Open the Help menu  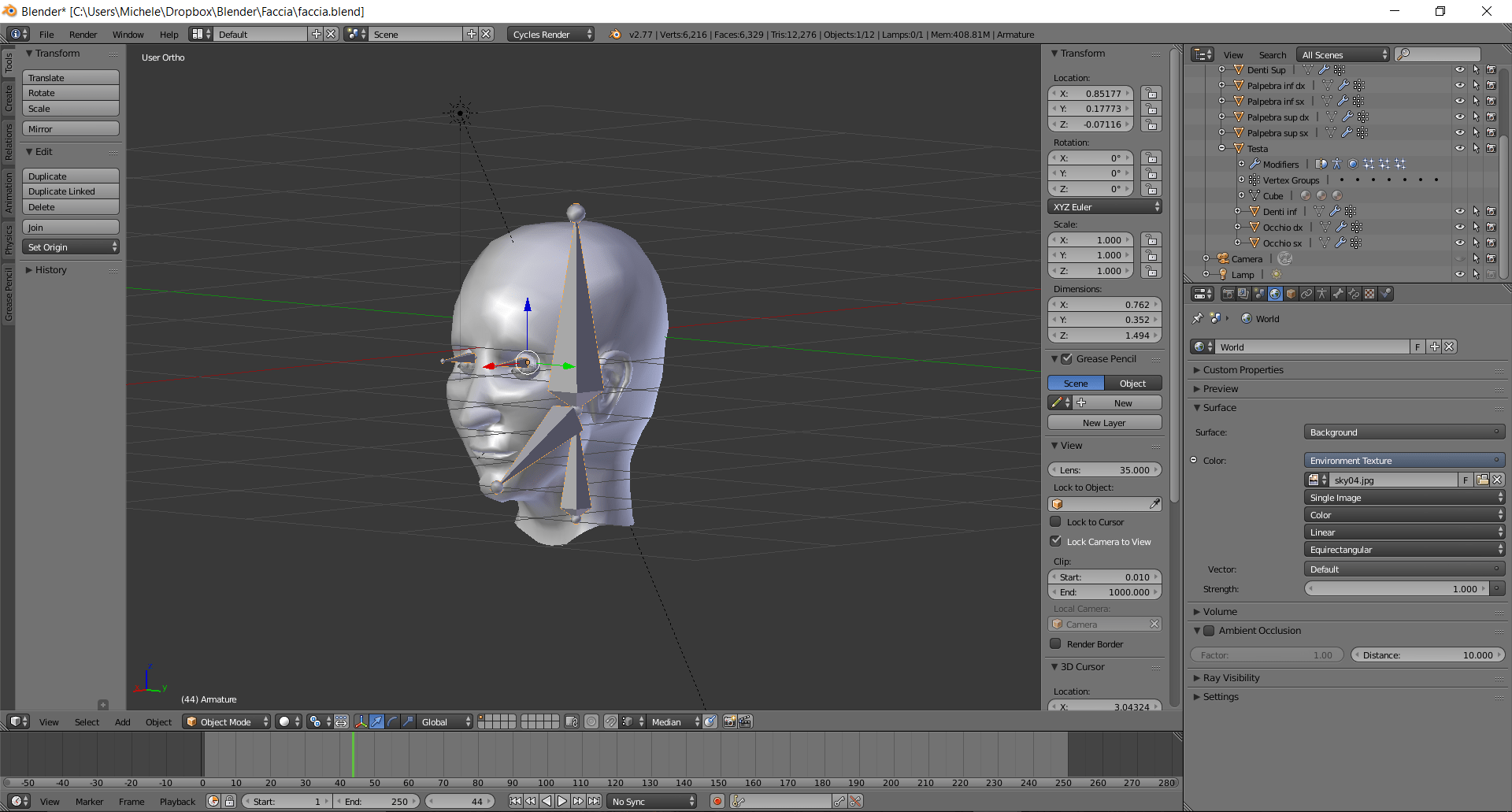tap(169, 34)
